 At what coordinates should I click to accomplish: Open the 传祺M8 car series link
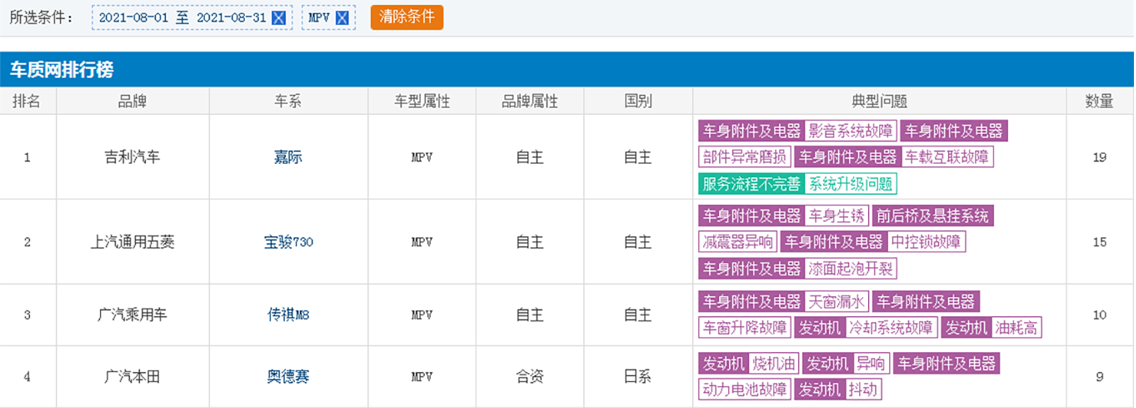click(x=288, y=315)
